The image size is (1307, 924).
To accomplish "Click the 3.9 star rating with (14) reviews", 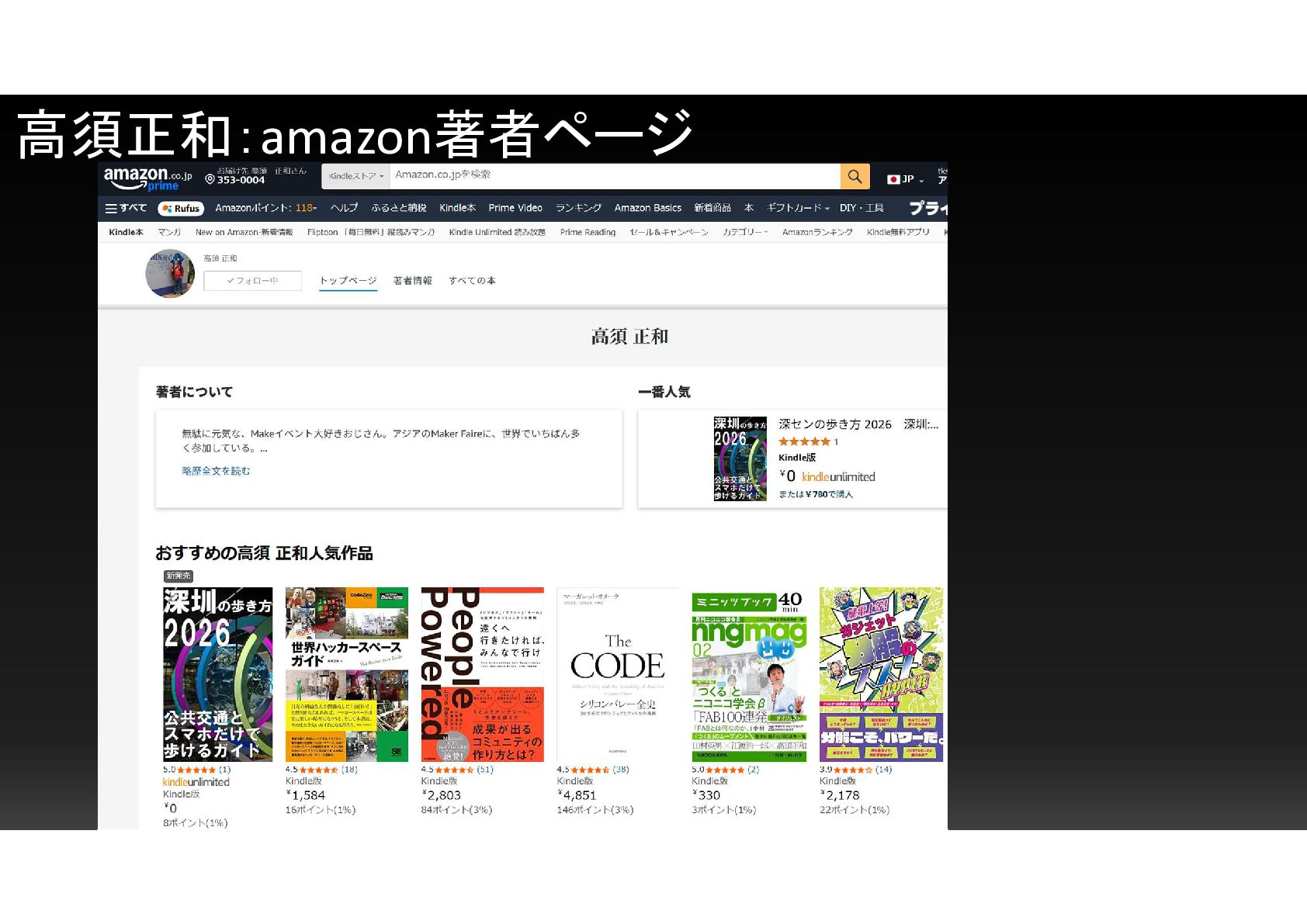I will [x=856, y=770].
